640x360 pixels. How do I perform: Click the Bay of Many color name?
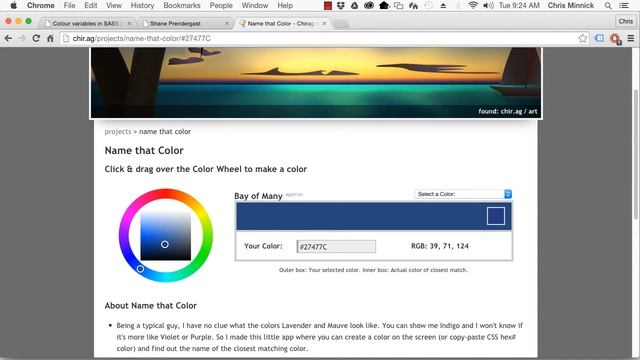258,196
